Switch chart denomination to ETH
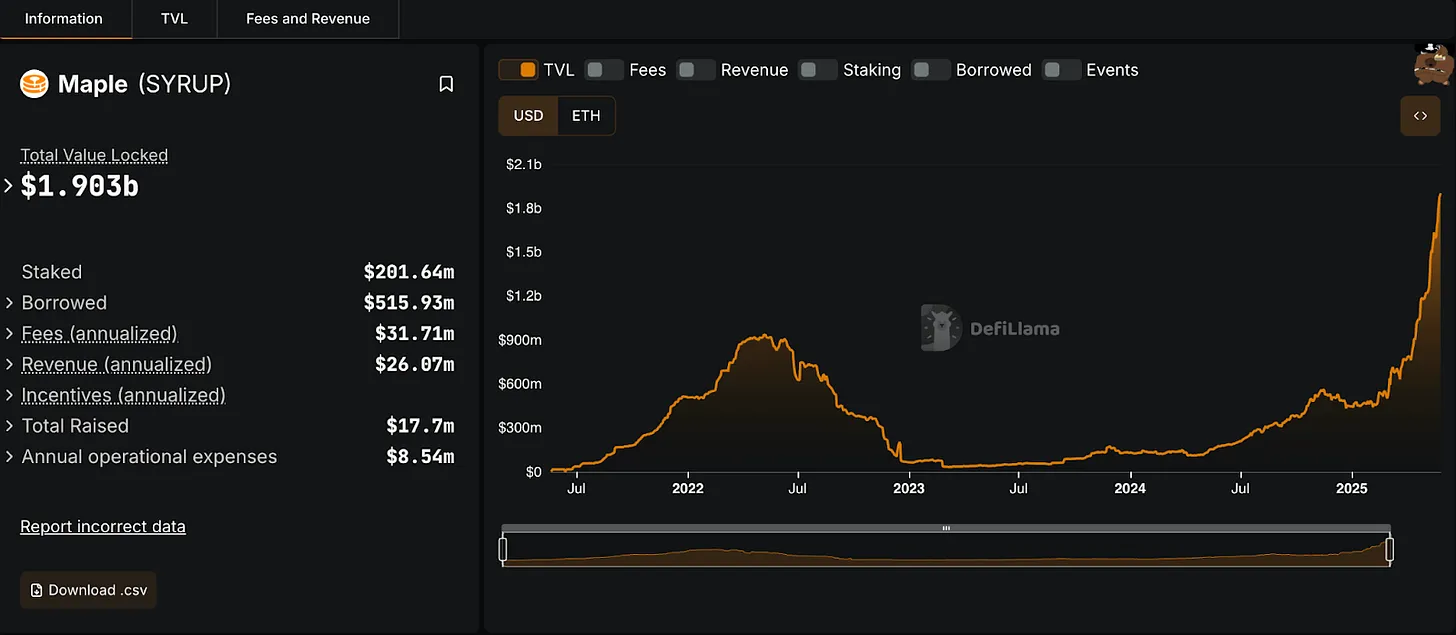This screenshot has height=635, width=1456. point(586,116)
